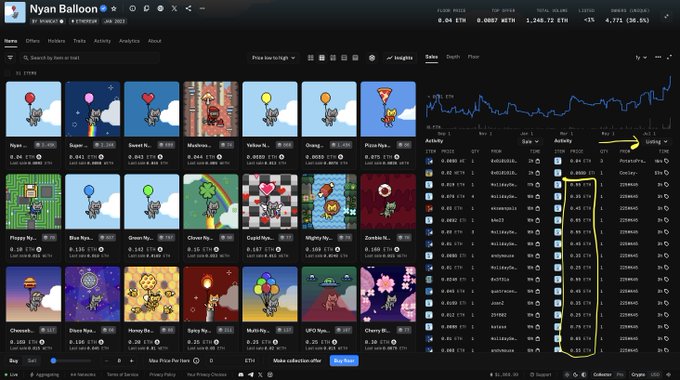
Task: Expand the chart to fullscreen icon
Action: click(x=669, y=57)
